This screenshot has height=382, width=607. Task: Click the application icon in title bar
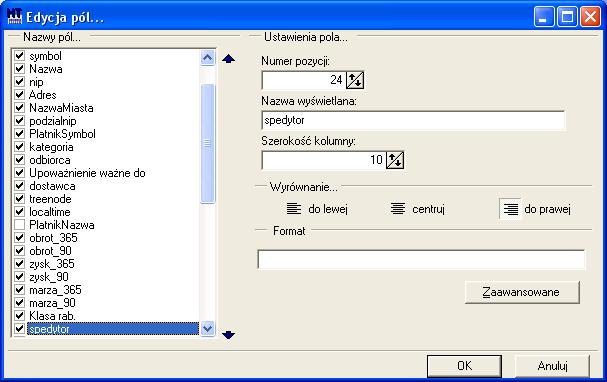[15, 17]
